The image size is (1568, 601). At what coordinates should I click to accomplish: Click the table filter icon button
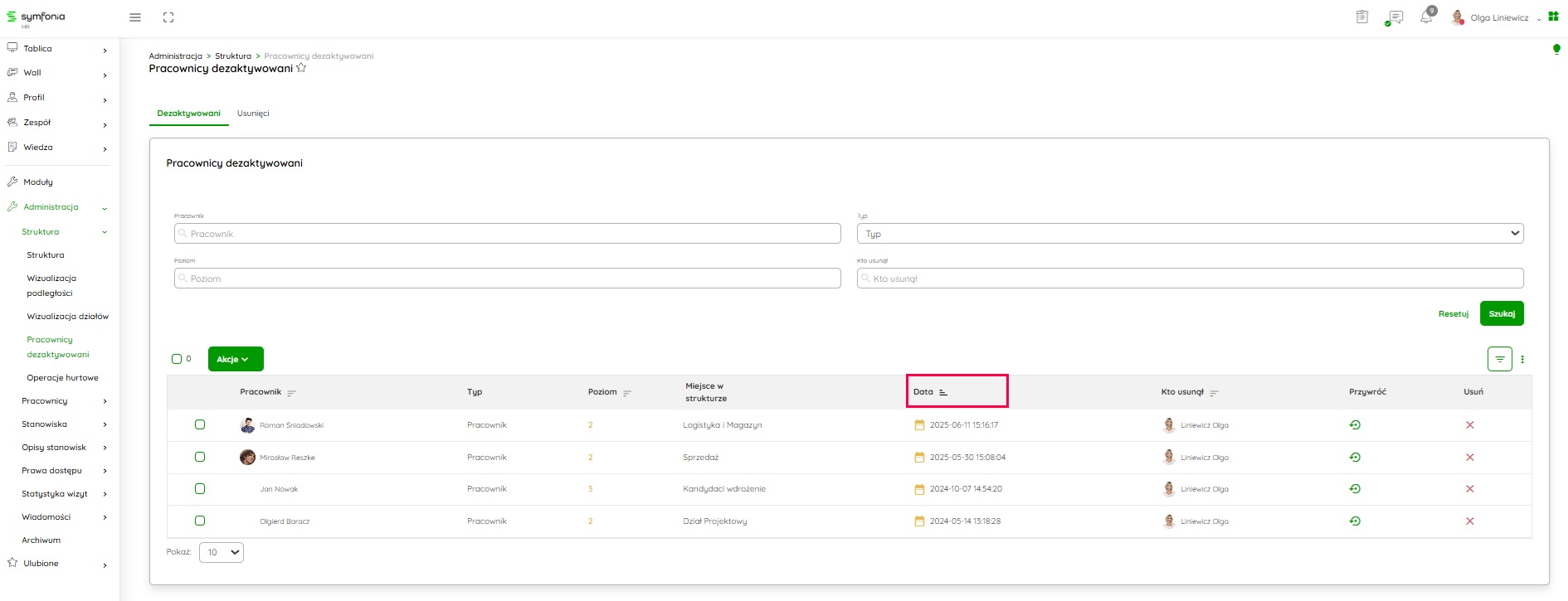click(x=1499, y=359)
